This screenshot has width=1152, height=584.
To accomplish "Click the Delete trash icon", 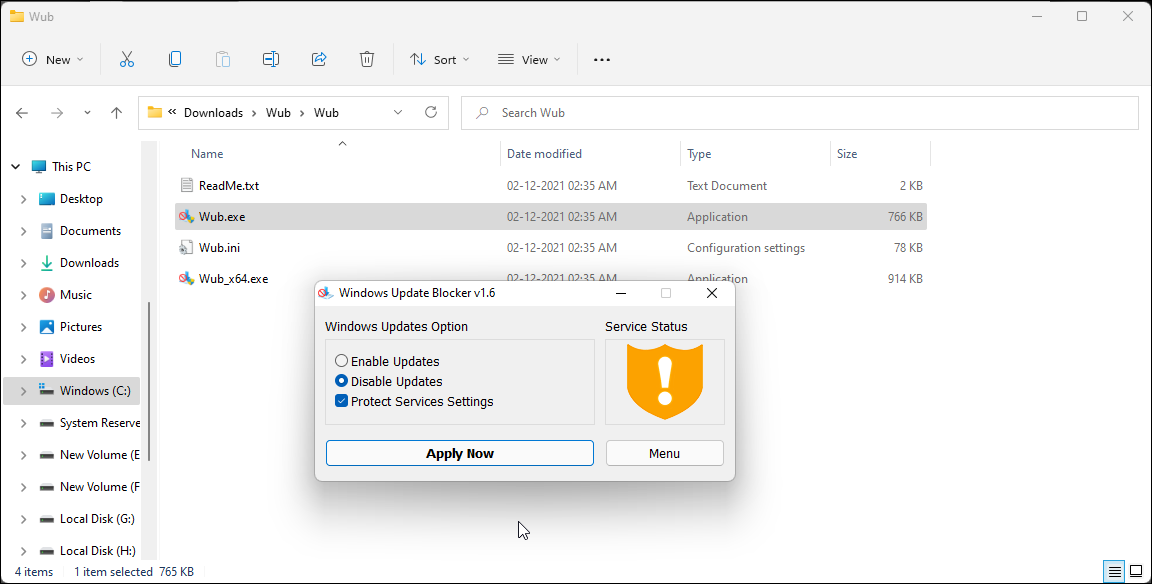I will tap(367, 59).
